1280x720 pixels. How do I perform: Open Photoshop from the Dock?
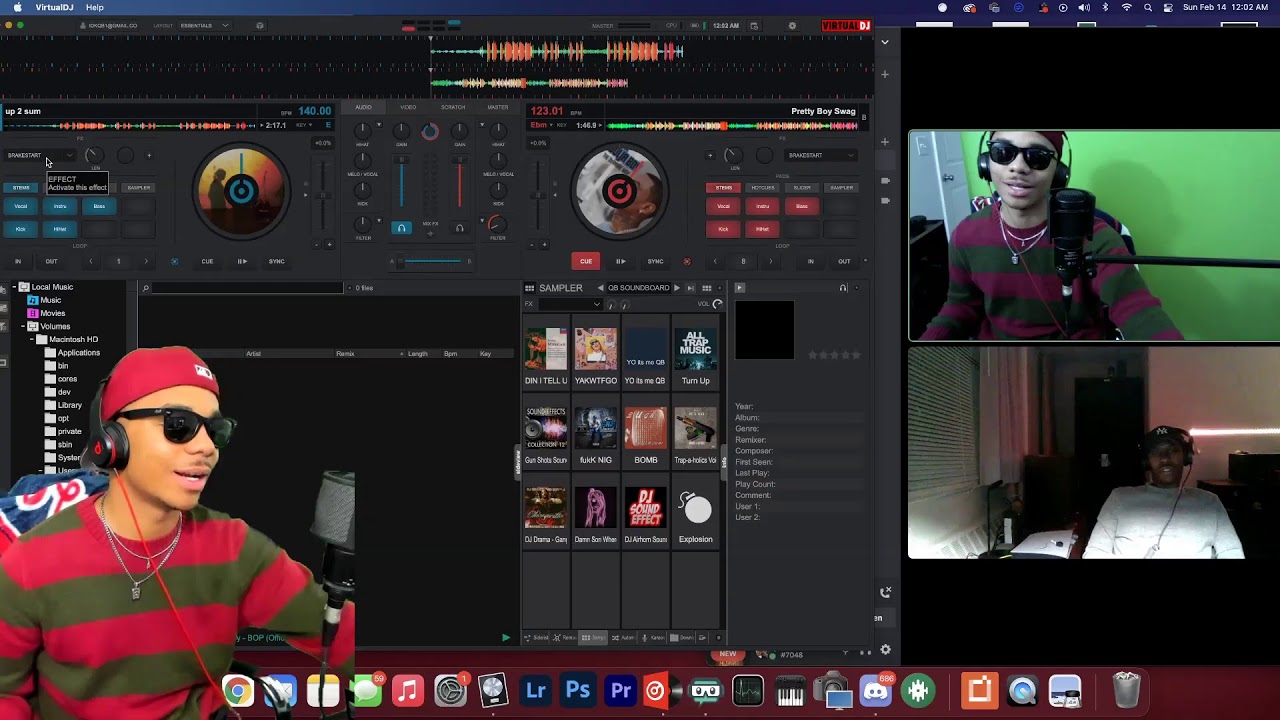click(x=578, y=690)
